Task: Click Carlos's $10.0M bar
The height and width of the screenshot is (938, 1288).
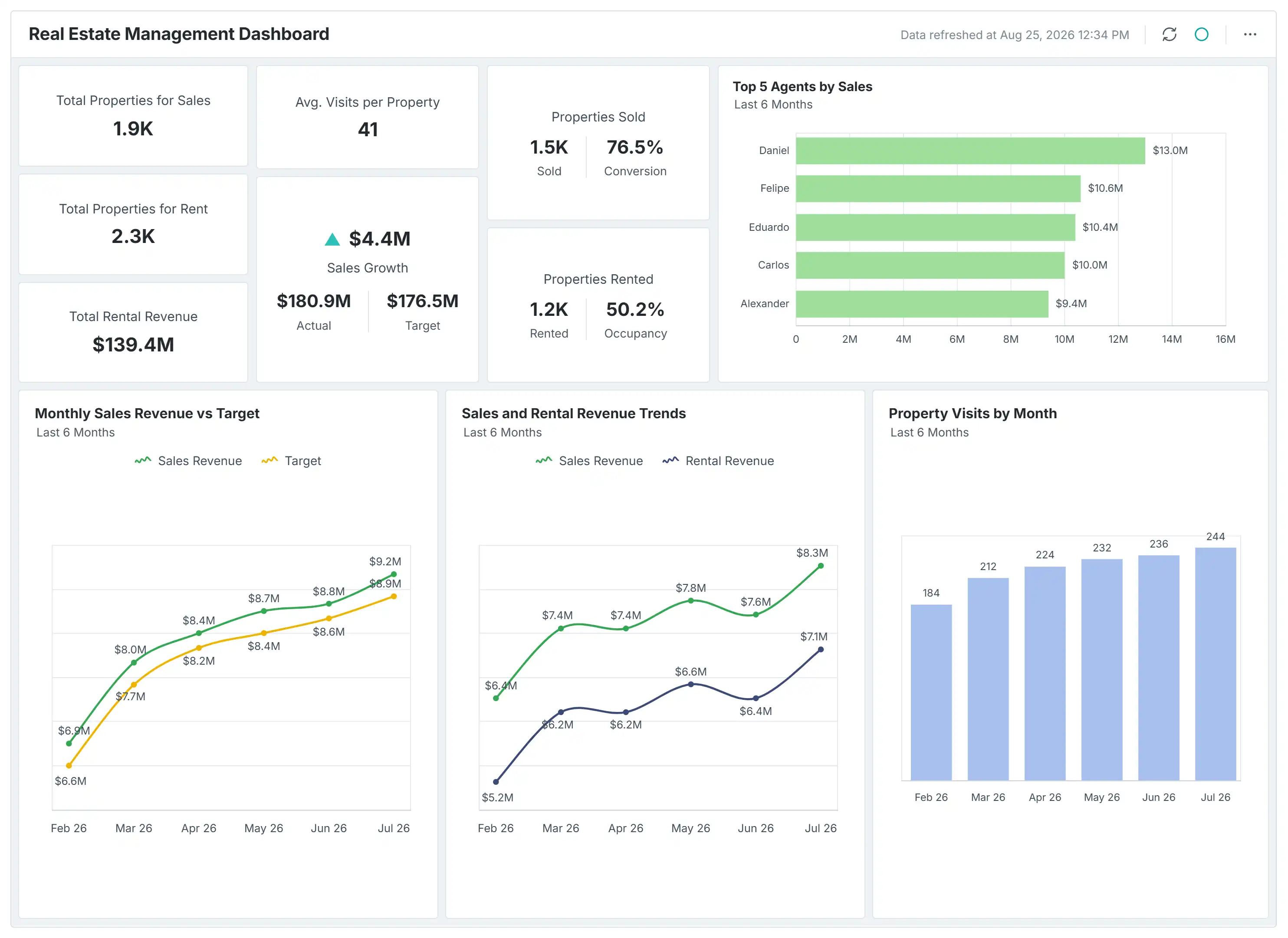Action: [x=930, y=265]
